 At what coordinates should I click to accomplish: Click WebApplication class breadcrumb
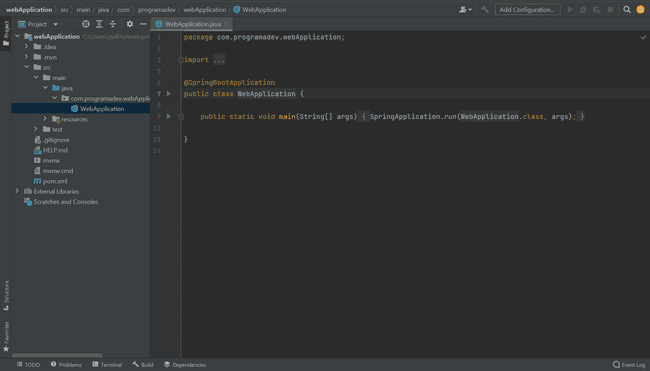[x=260, y=9]
